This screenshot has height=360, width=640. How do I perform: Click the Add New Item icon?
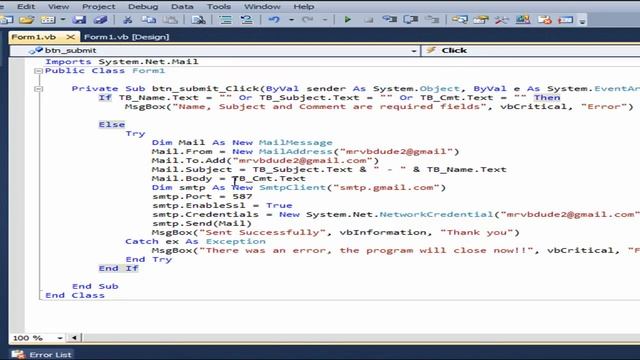point(47,20)
